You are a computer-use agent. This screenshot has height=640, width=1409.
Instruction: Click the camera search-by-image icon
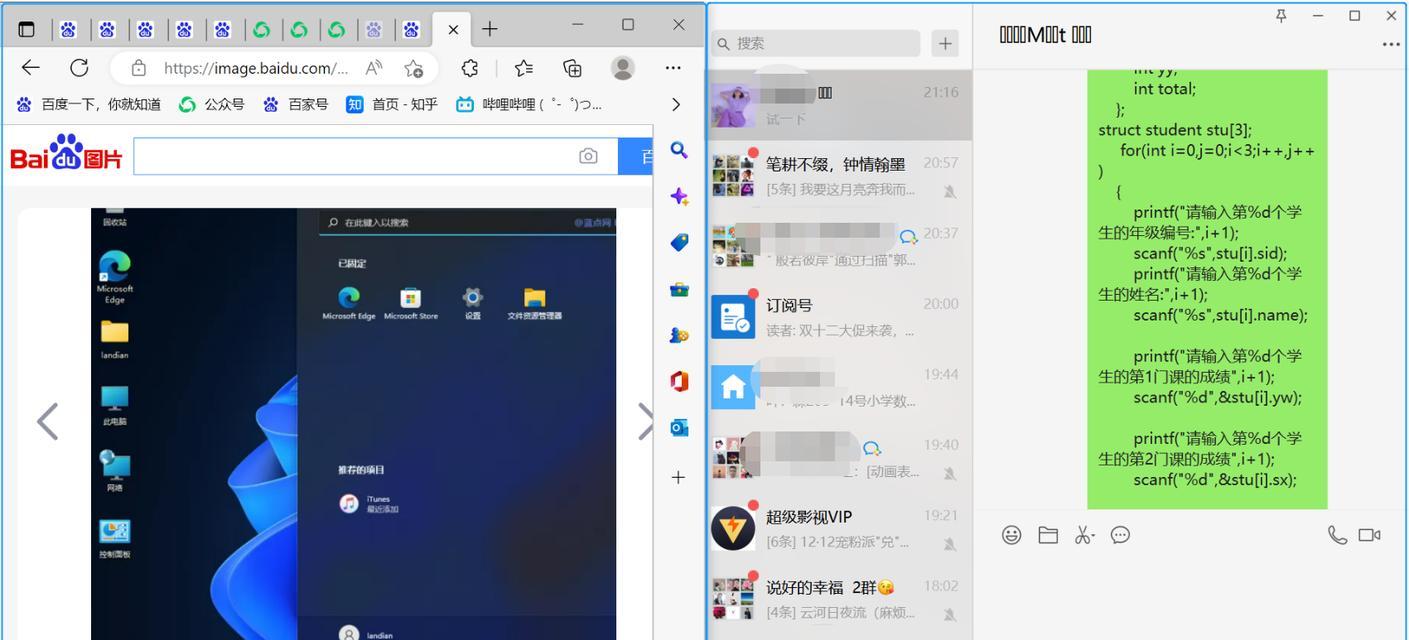pyautogui.click(x=588, y=156)
